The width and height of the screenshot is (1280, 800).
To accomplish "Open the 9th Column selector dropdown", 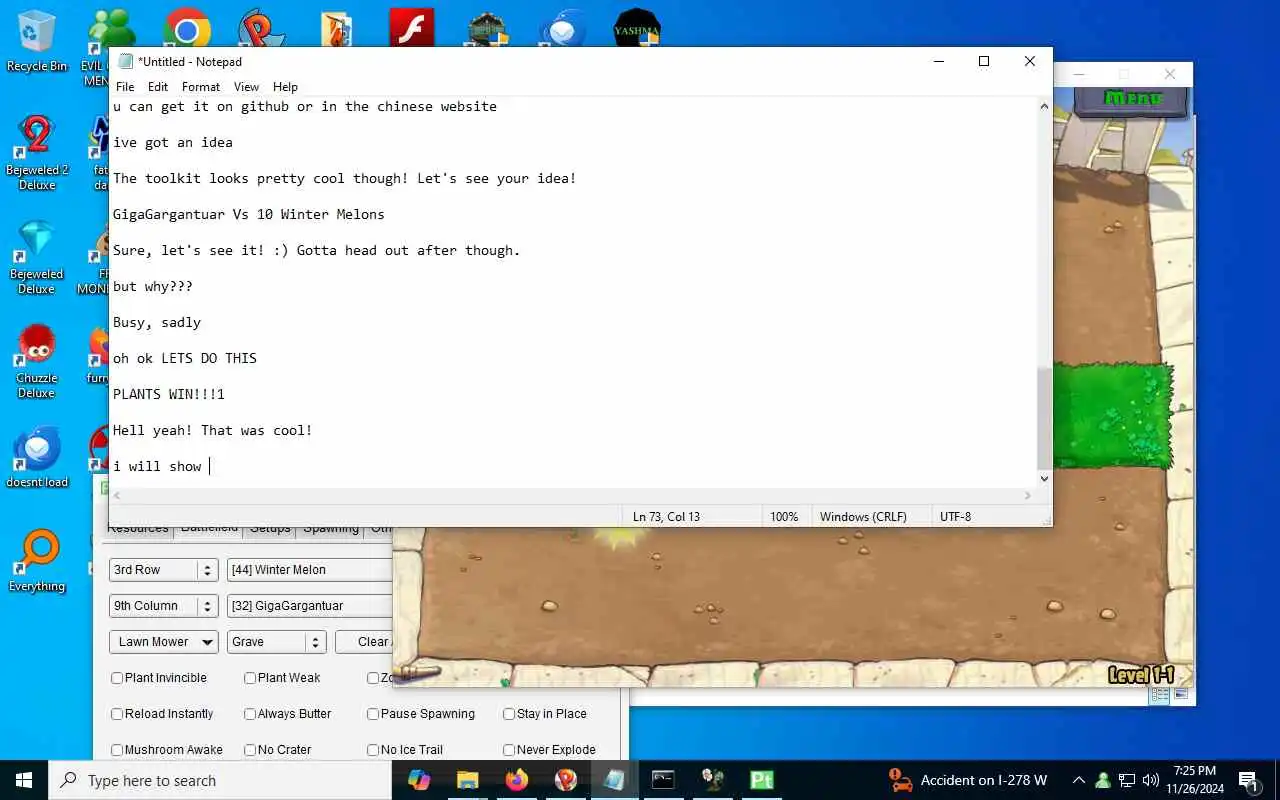I will point(163,606).
